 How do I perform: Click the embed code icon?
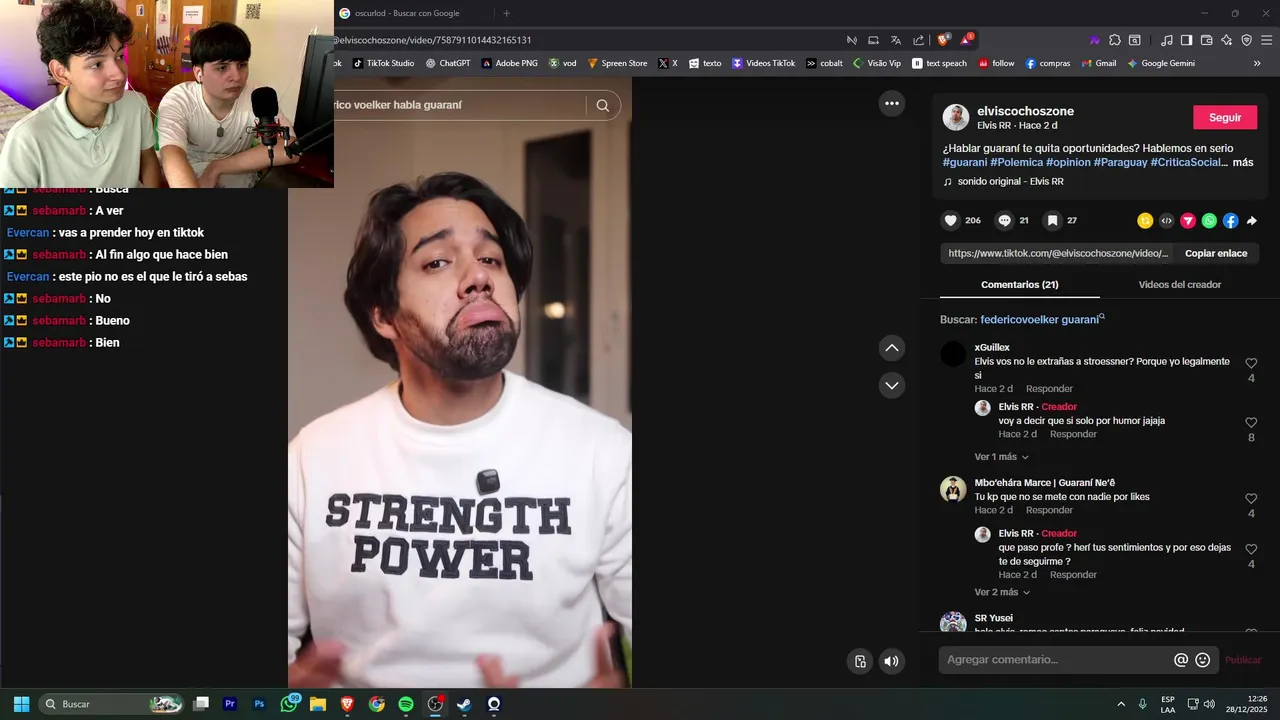(x=1166, y=221)
